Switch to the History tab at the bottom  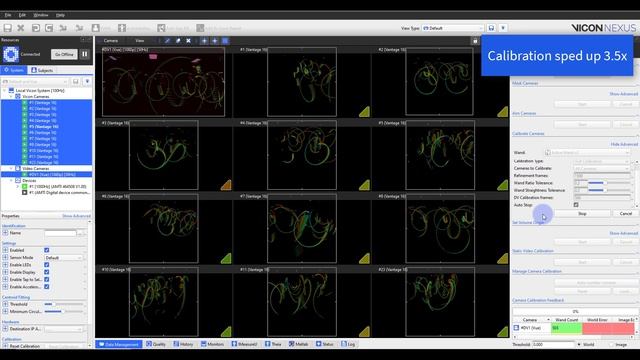183,344
